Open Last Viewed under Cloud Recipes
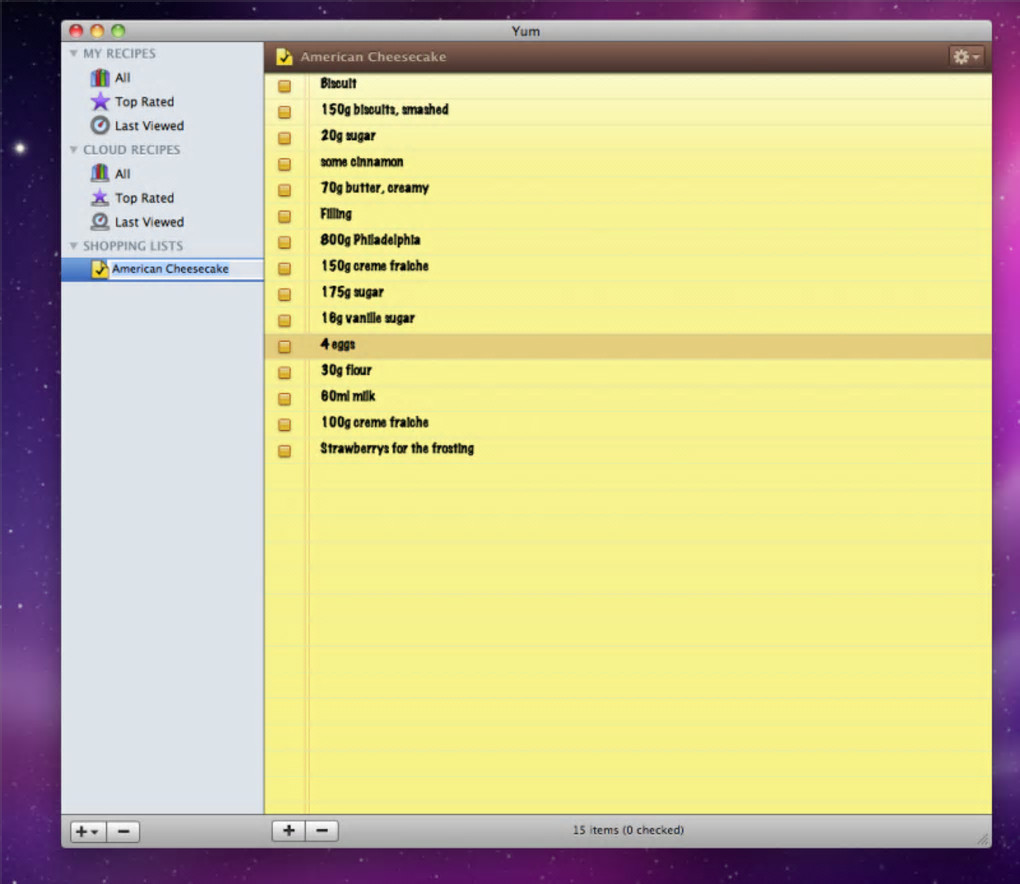 149,222
